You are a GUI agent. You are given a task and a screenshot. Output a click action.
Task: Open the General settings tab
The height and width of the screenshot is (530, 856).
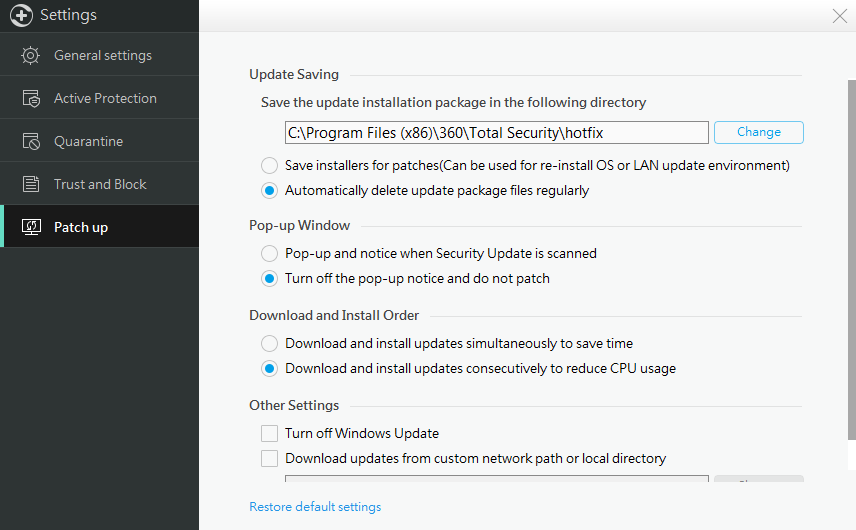(x=102, y=56)
